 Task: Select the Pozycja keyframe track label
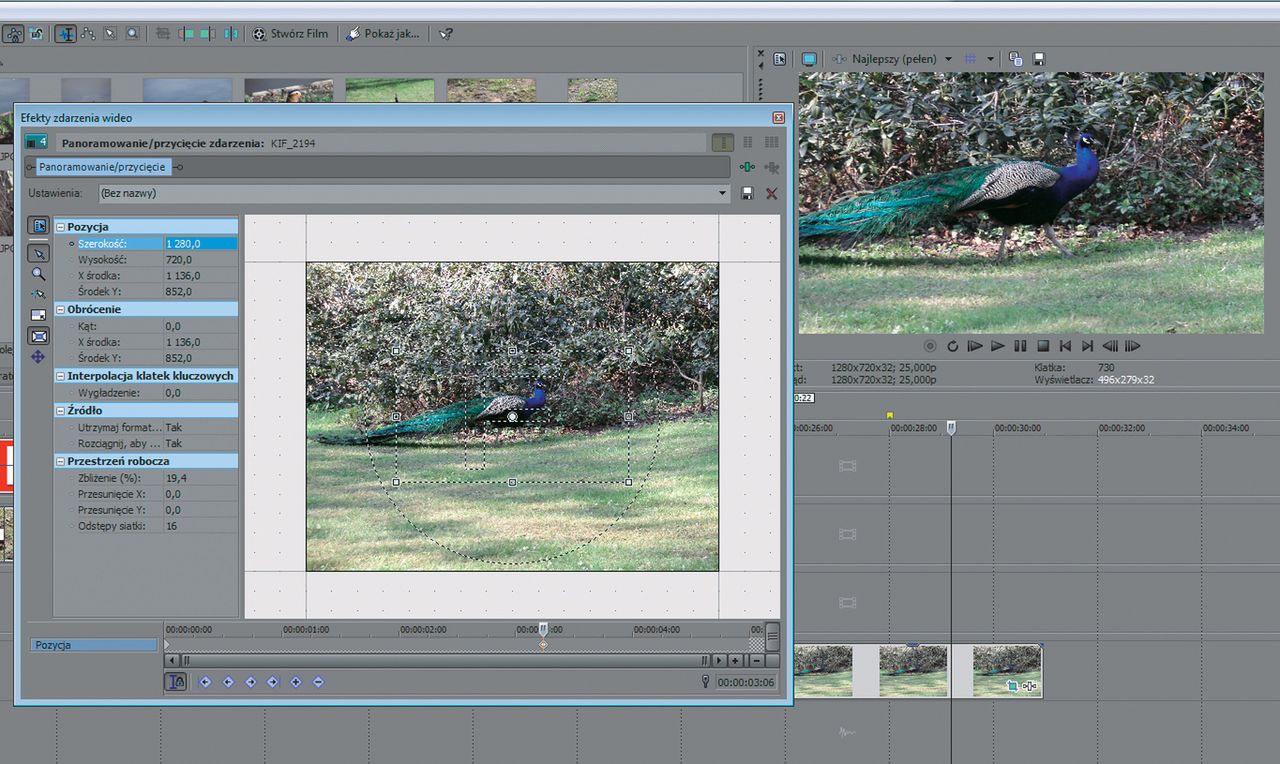point(93,645)
